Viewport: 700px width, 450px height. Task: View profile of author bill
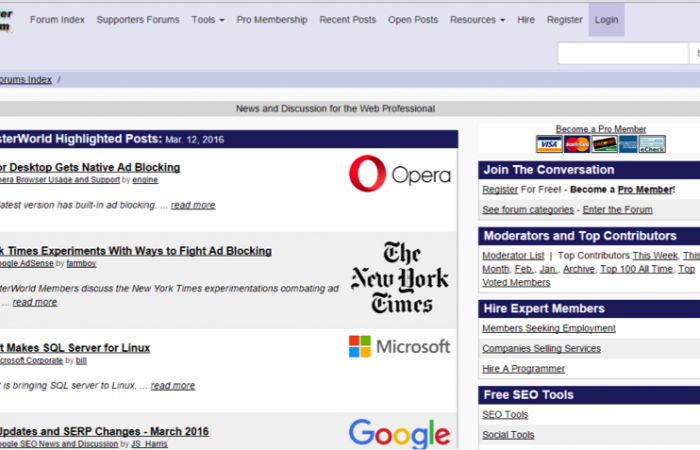pos(81,360)
